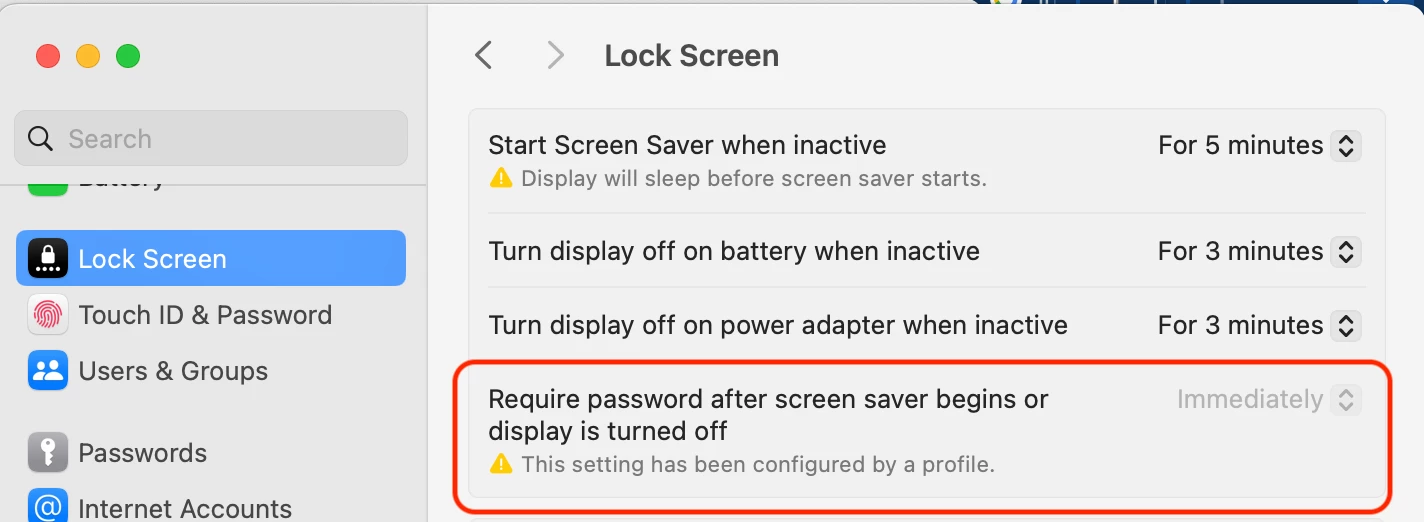Image resolution: width=1424 pixels, height=522 pixels.
Task: Click the 'Passwords' sidebar label
Action: (143, 453)
